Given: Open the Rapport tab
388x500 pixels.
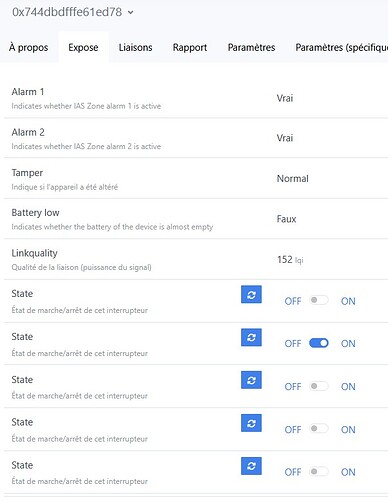Looking at the screenshot, I should [190, 47].
